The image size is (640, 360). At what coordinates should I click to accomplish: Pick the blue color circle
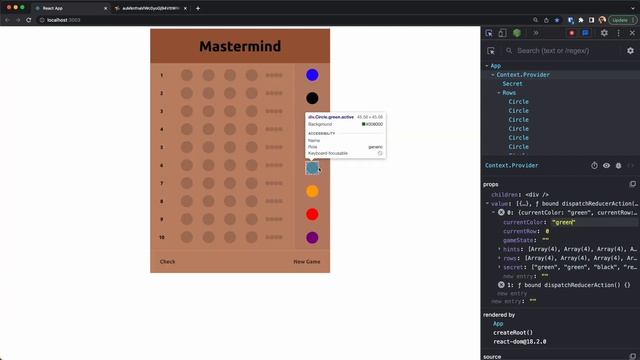312,75
